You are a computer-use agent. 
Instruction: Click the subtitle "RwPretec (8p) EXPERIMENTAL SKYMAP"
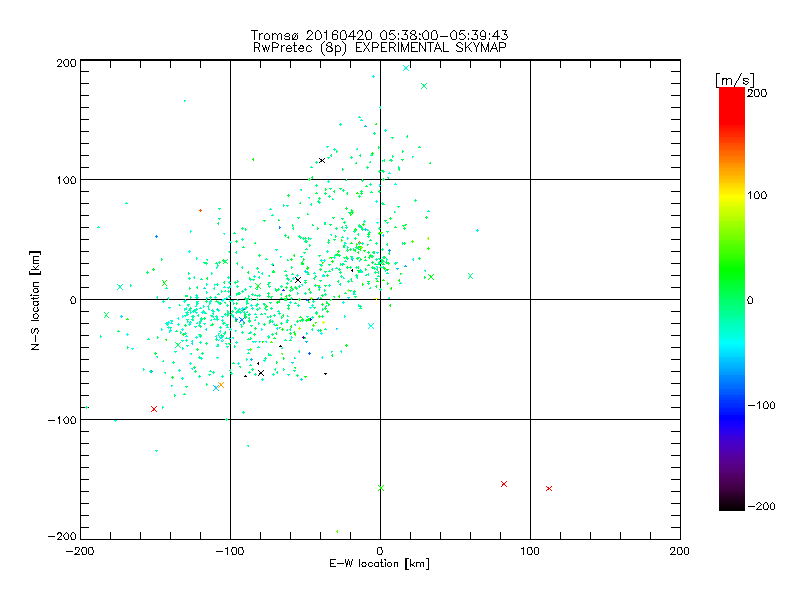[379, 48]
